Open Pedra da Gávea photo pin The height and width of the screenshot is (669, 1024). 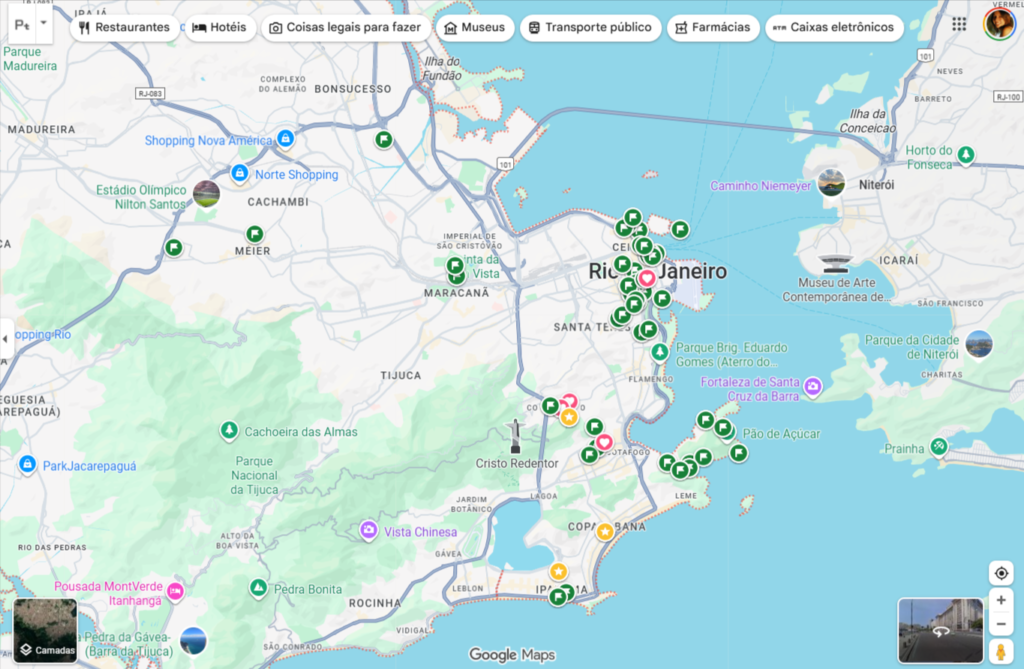193,640
